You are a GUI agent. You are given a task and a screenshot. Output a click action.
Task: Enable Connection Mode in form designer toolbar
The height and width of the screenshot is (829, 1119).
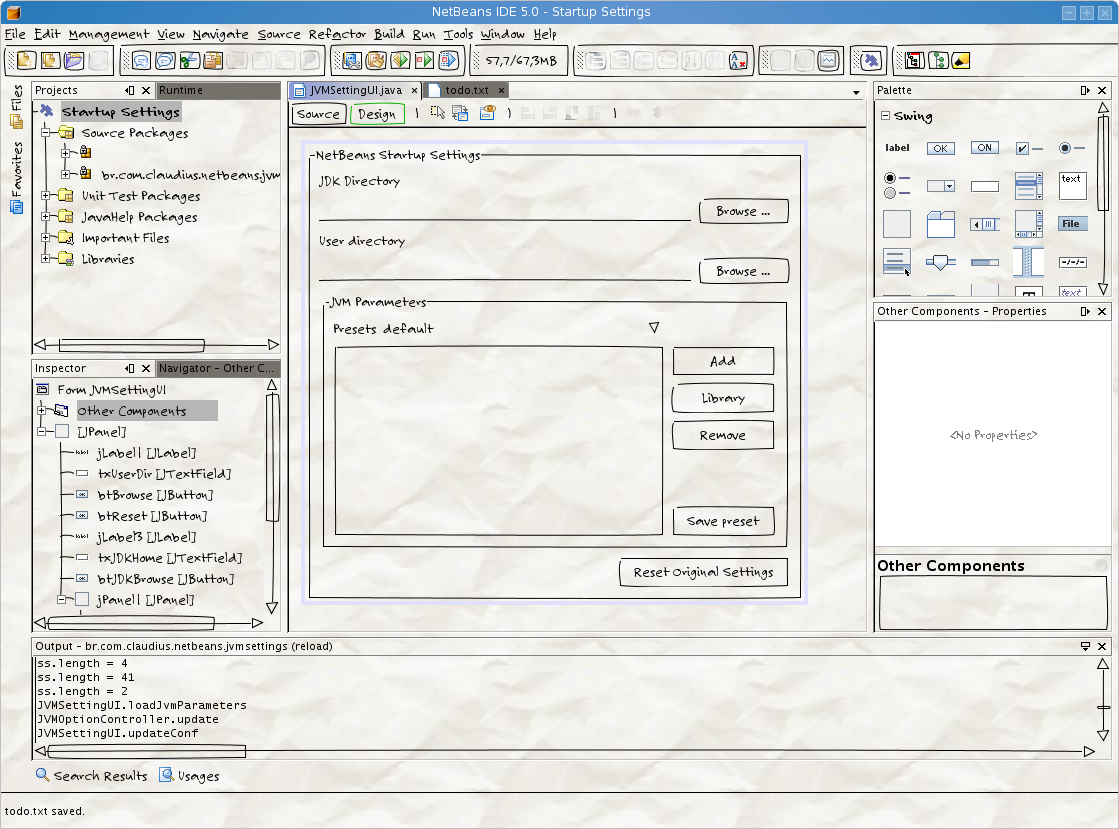pyautogui.click(x=460, y=113)
